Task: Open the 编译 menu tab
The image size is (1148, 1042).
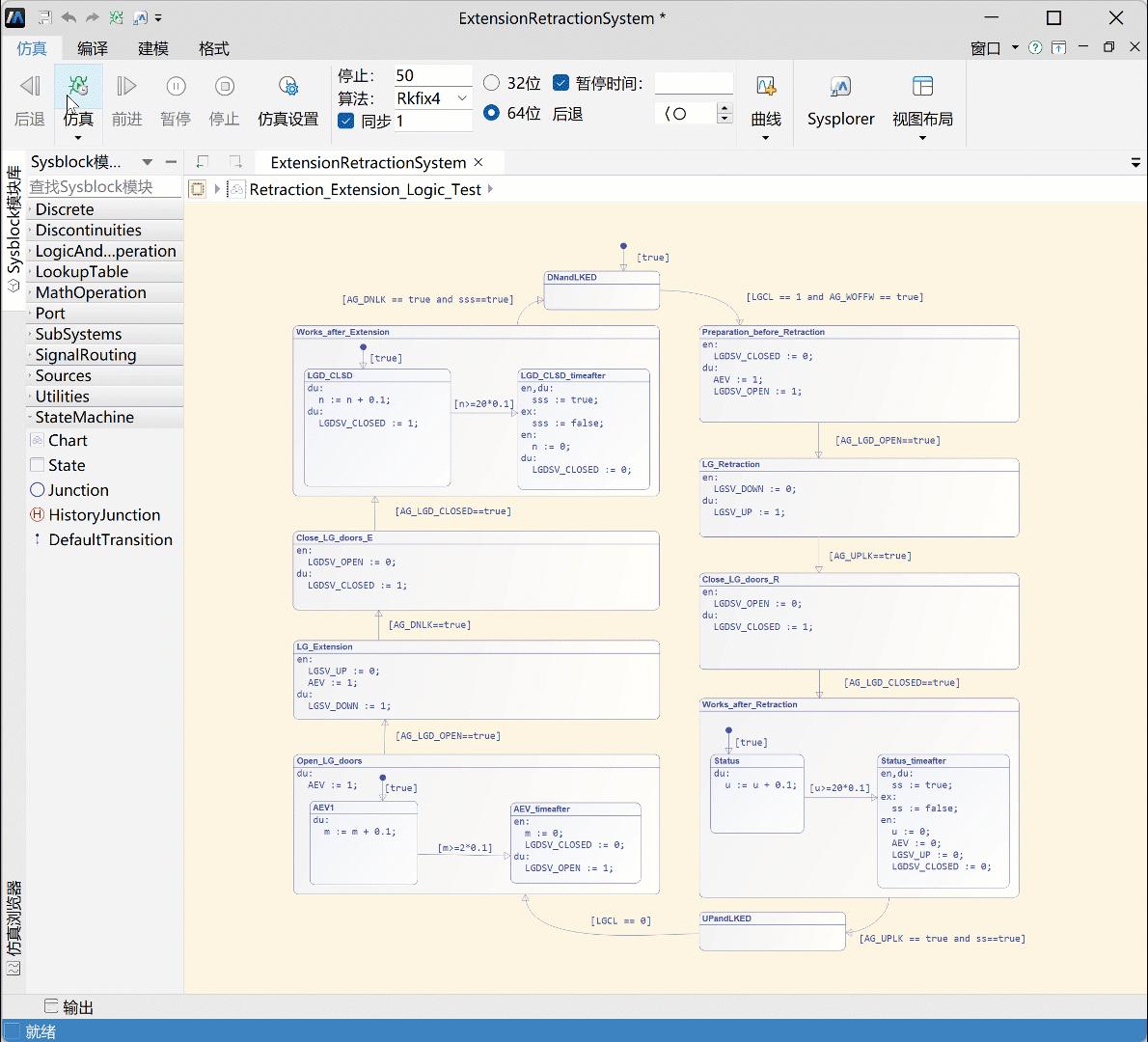Action: point(93,48)
